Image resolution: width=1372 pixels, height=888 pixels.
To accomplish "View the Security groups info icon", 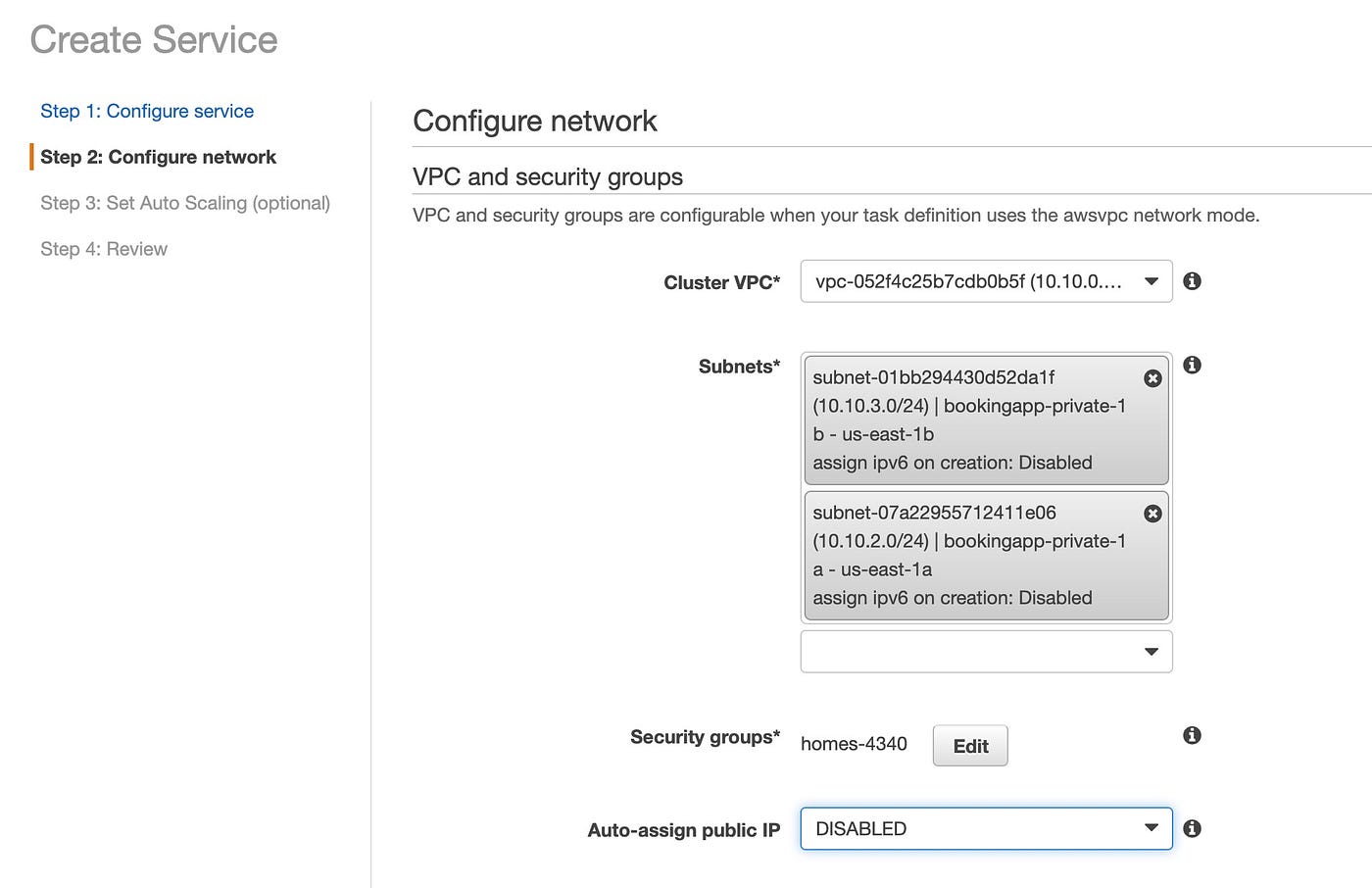I will coord(1192,735).
